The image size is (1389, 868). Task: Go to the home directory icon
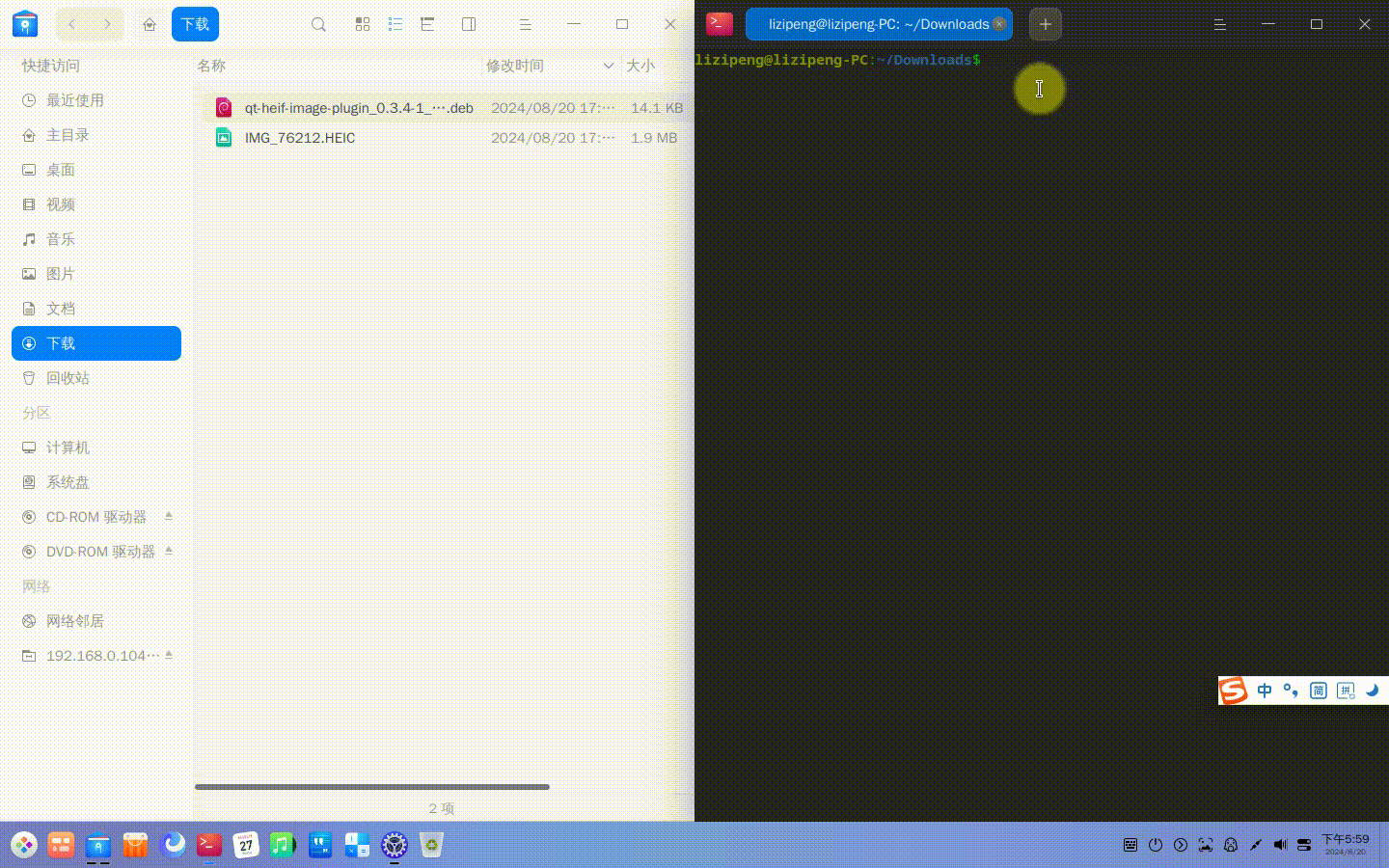(150, 24)
